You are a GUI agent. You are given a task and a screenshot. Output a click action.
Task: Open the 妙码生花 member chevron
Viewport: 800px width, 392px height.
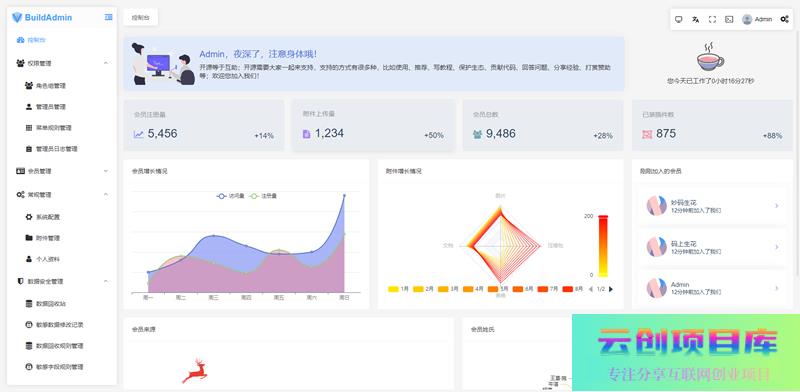click(x=777, y=206)
